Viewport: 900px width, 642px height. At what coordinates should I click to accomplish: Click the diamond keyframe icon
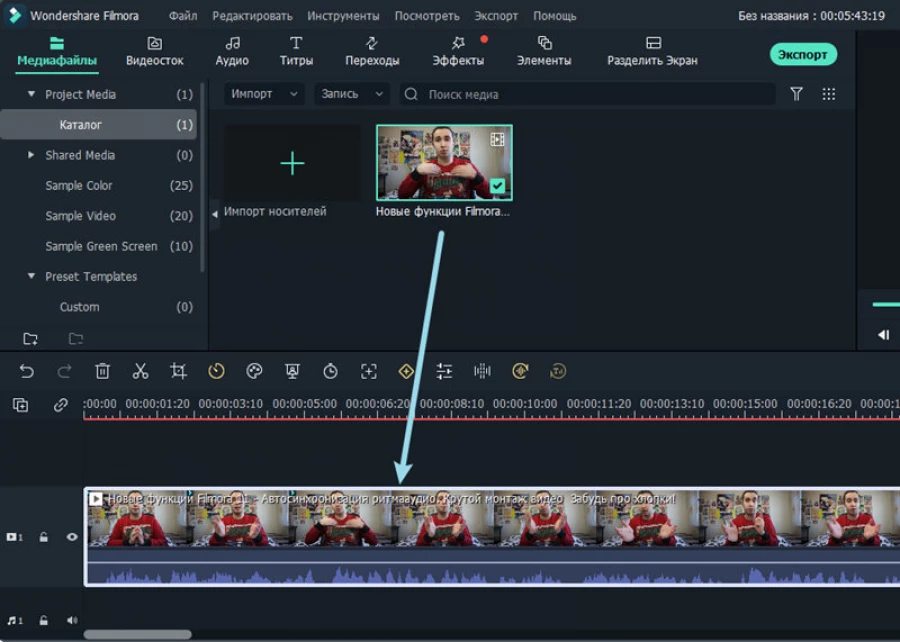click(406, 371)
